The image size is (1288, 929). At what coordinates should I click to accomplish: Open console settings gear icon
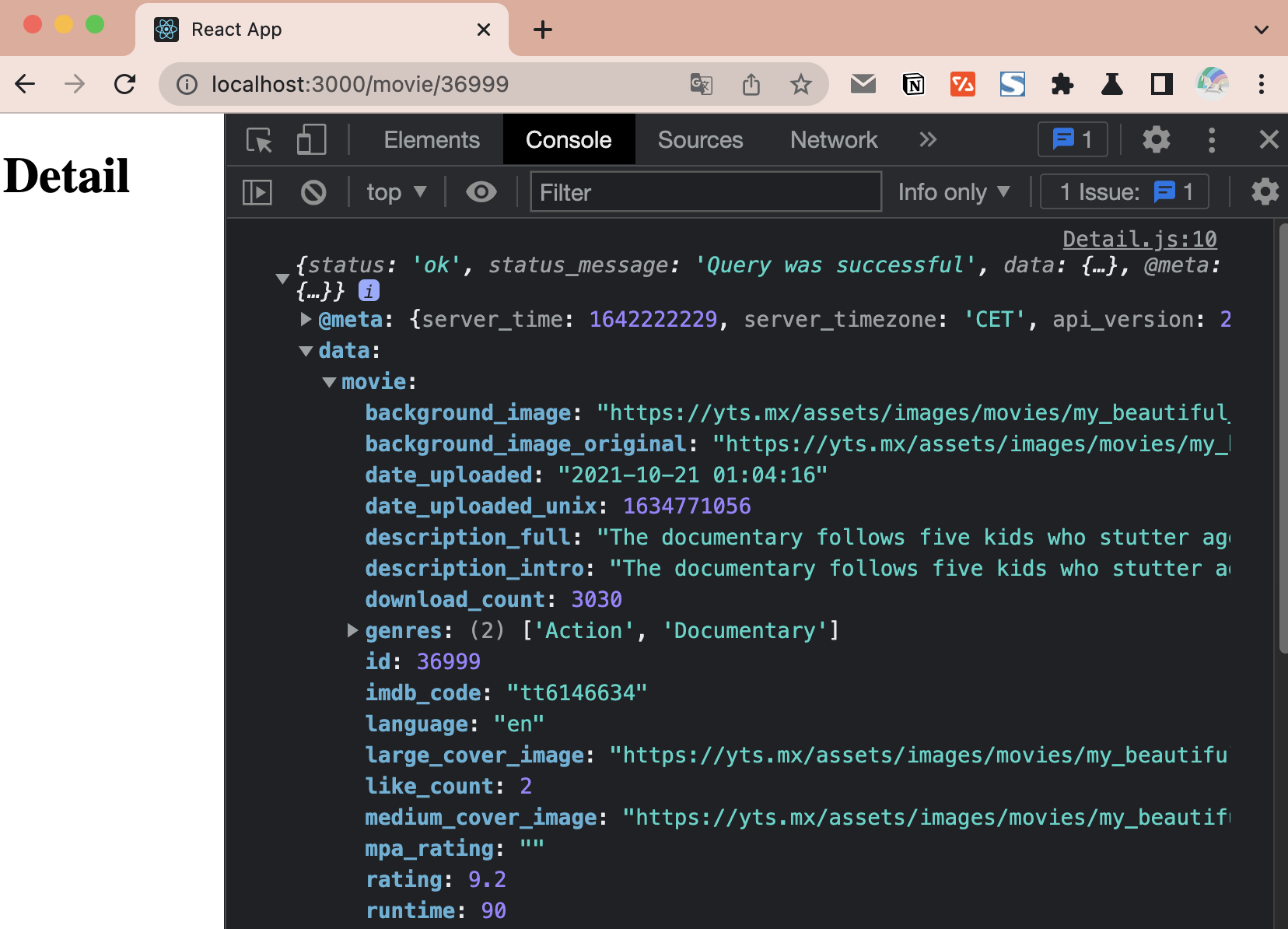click(x=1265, y=192)
